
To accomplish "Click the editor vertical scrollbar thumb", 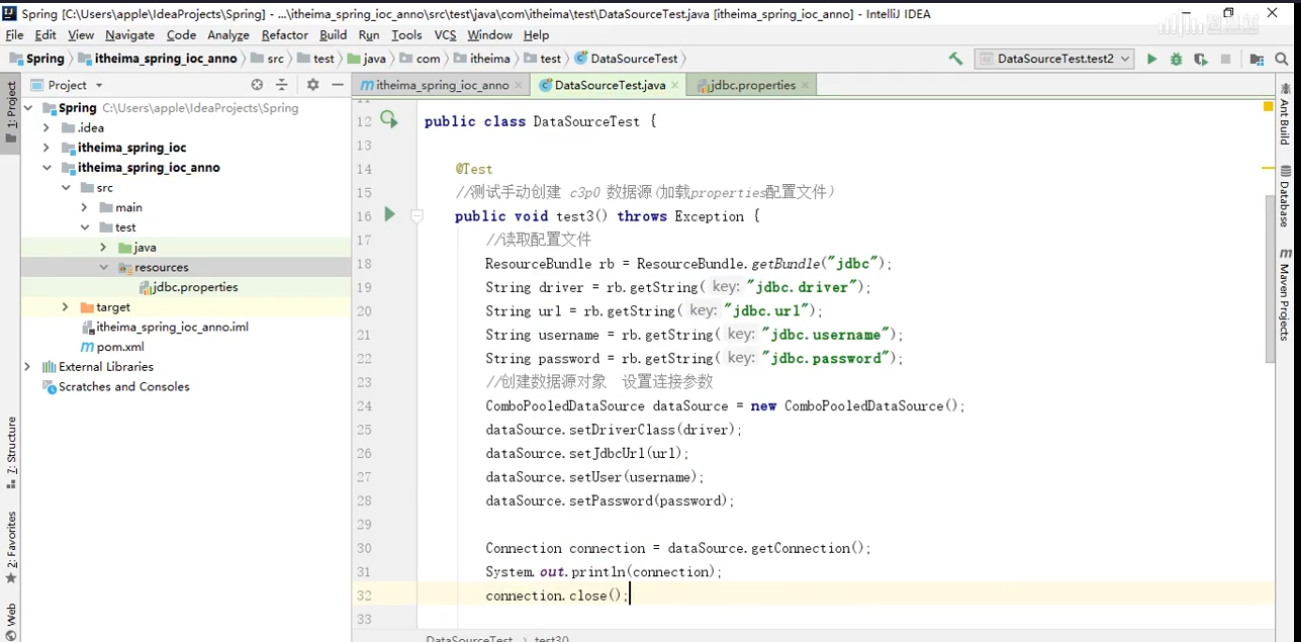I will (x=1270, y=280).
